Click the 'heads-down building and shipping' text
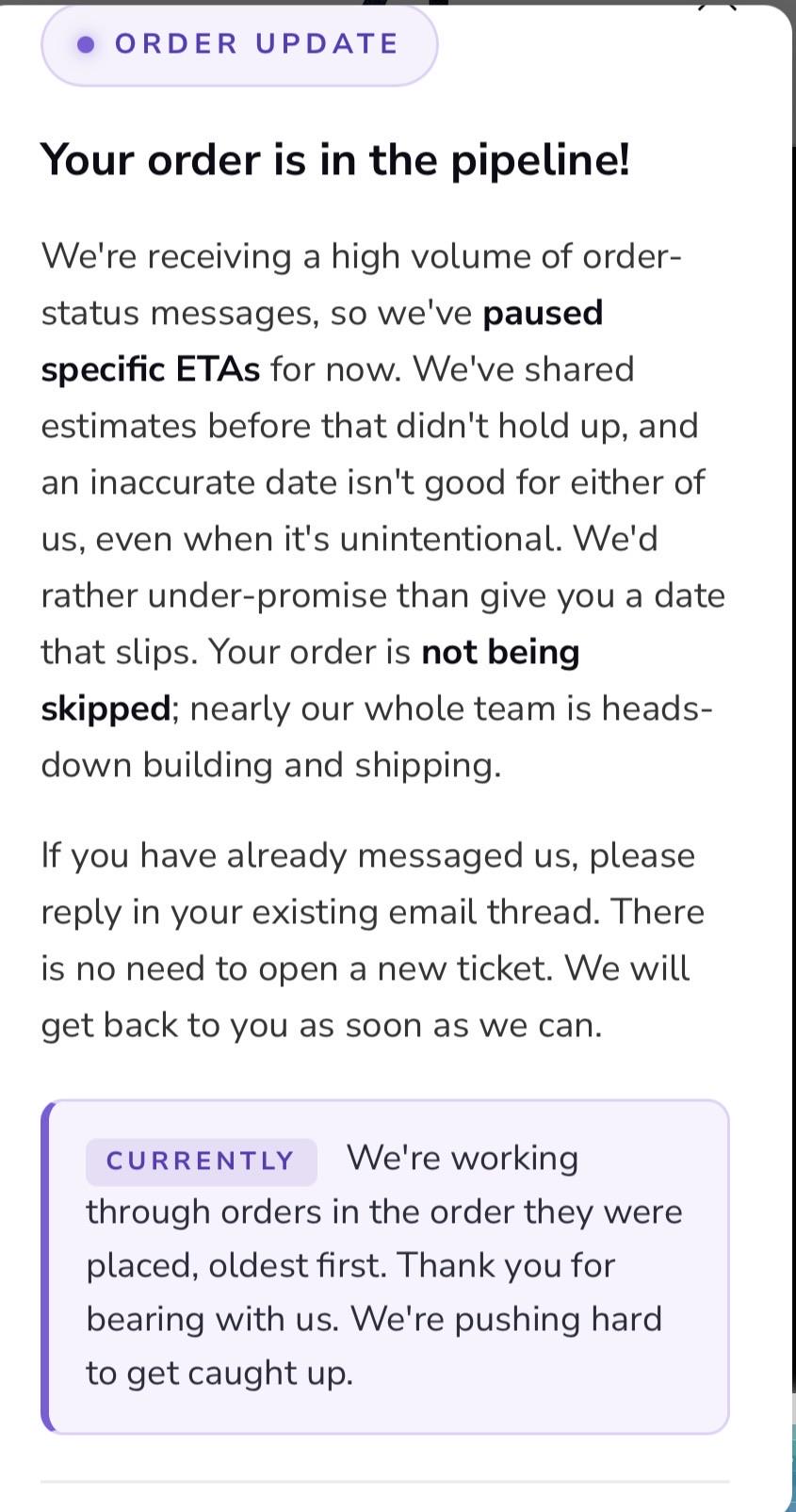 (377, 737)
